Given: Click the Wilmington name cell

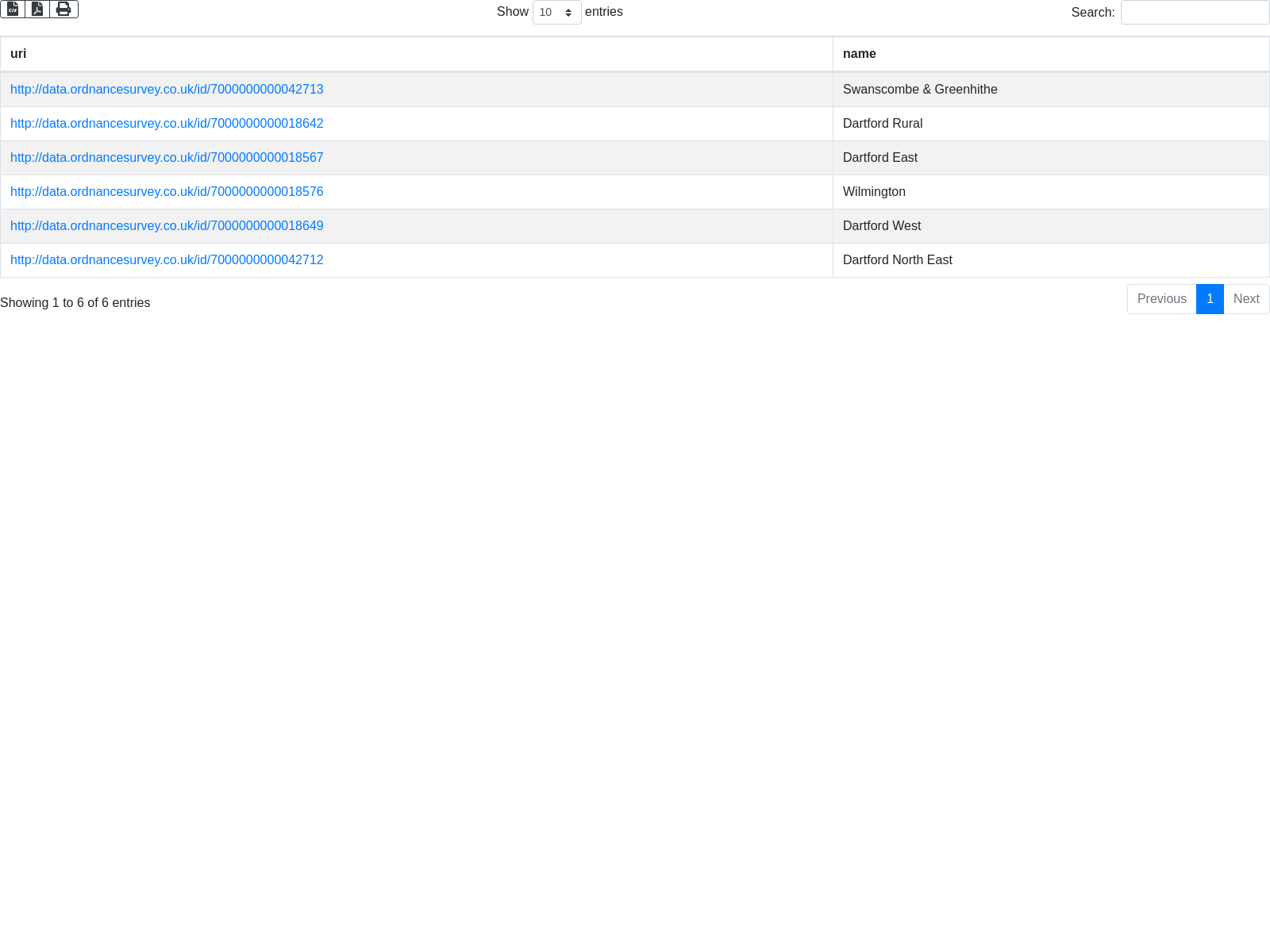Looking at the screenshot, I should pos(874,192).
